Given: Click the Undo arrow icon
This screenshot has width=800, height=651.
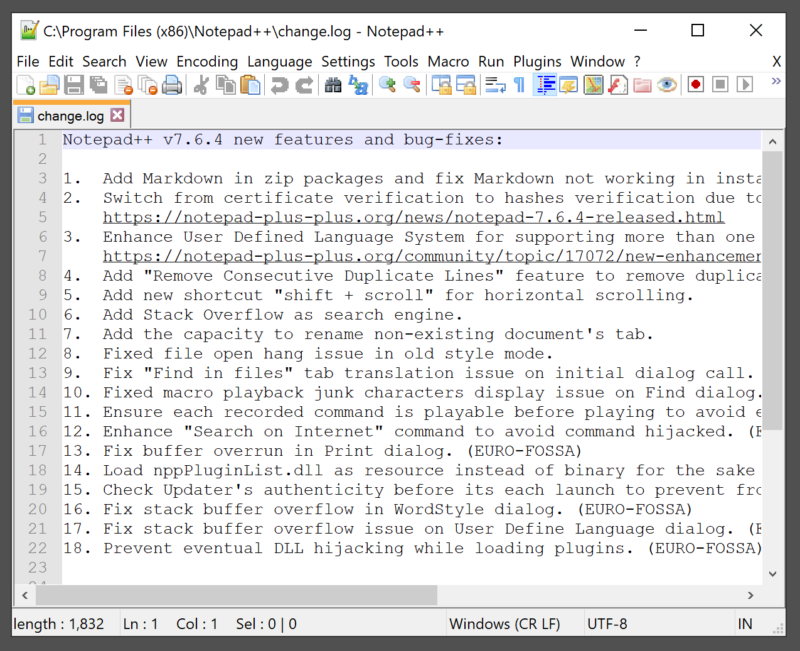Looking at the screenshot, I should 280,86.
